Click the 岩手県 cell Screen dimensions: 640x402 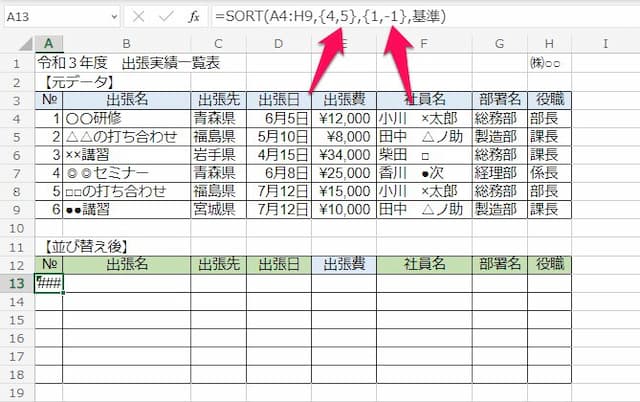pos(218,155)
